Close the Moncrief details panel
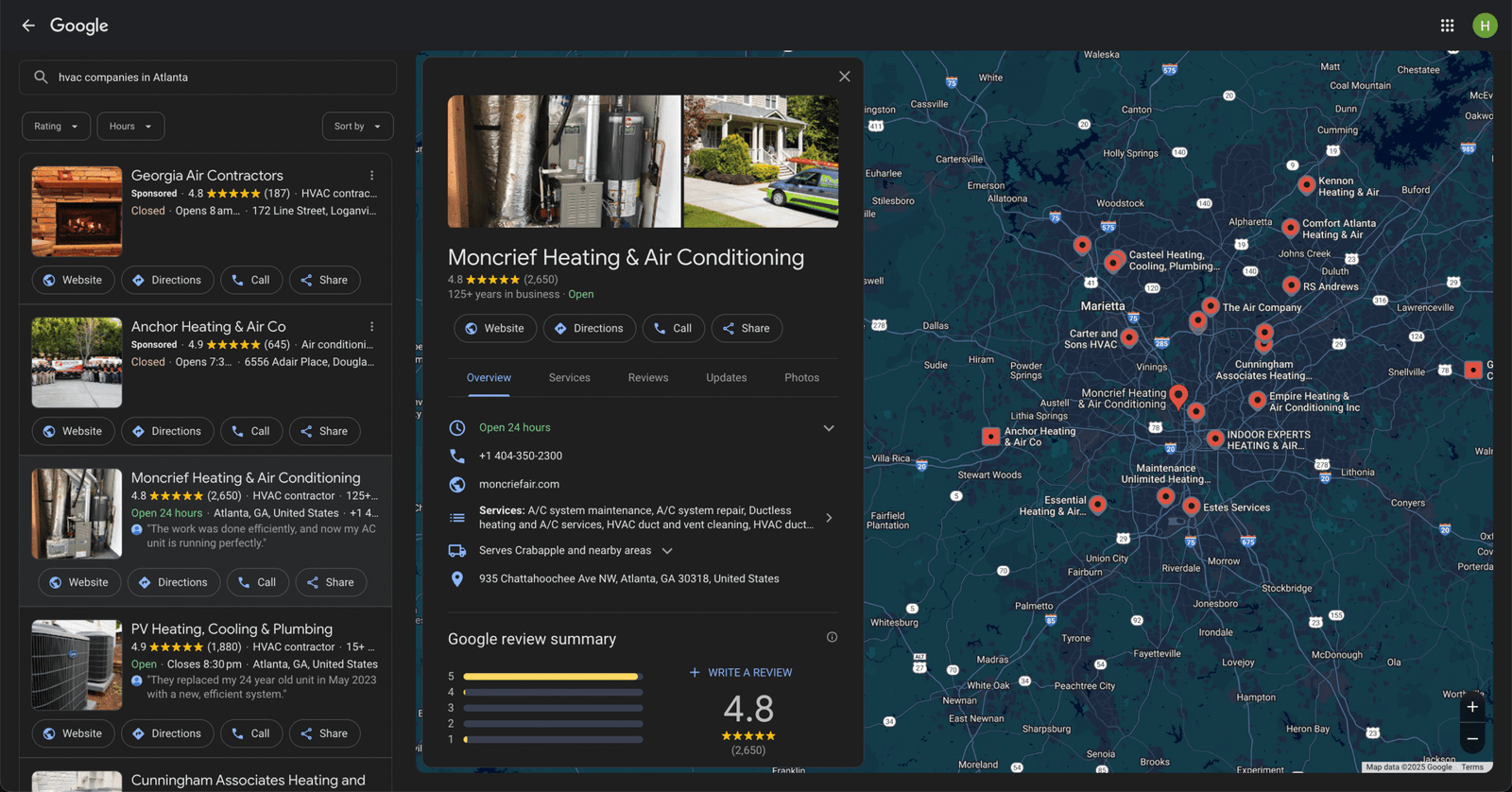Screen dimensions: 1512x792 [844, 77]
